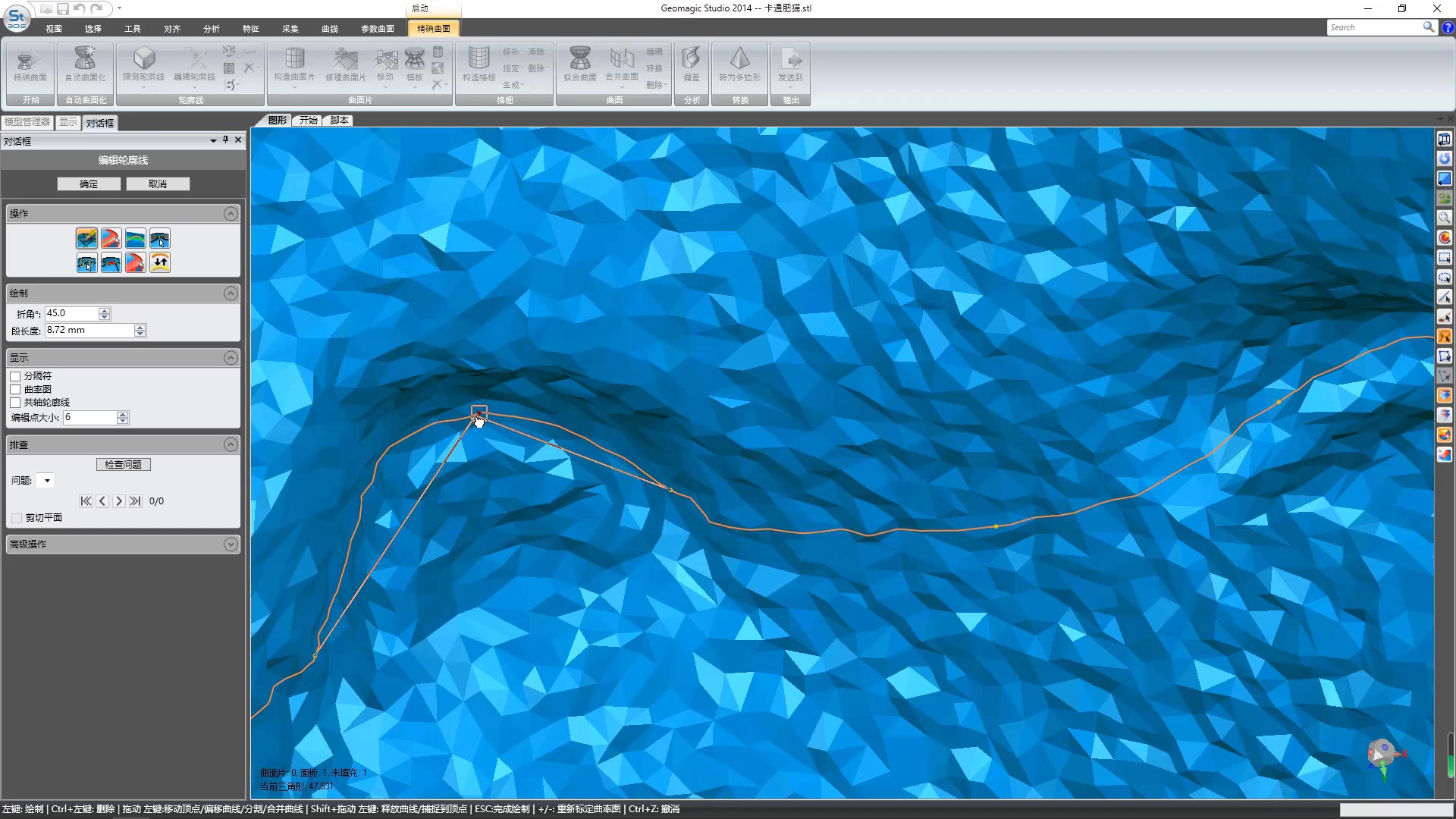
Task: Choose the lasso selection tool in right toolbar
Action: [x=1445, y=337]
